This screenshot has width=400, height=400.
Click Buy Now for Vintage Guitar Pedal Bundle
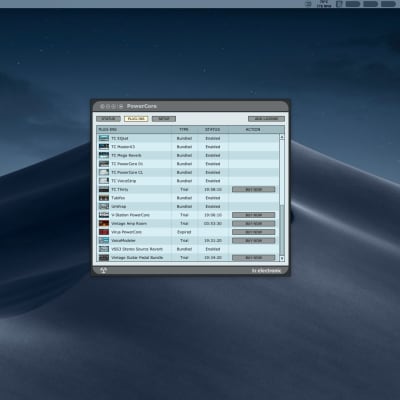click(x=254, y=258)
